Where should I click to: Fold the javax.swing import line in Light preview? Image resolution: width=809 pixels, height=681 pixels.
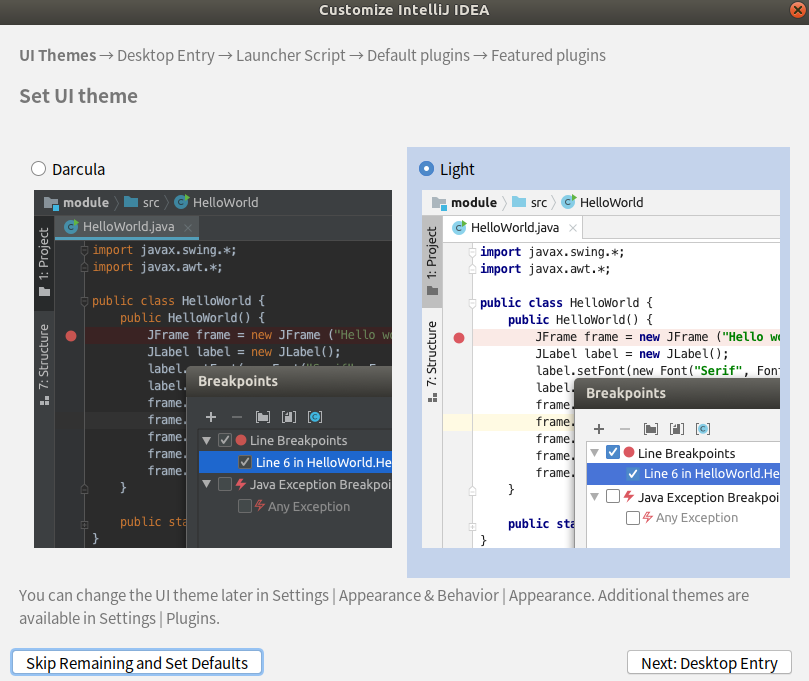point(472,252)
